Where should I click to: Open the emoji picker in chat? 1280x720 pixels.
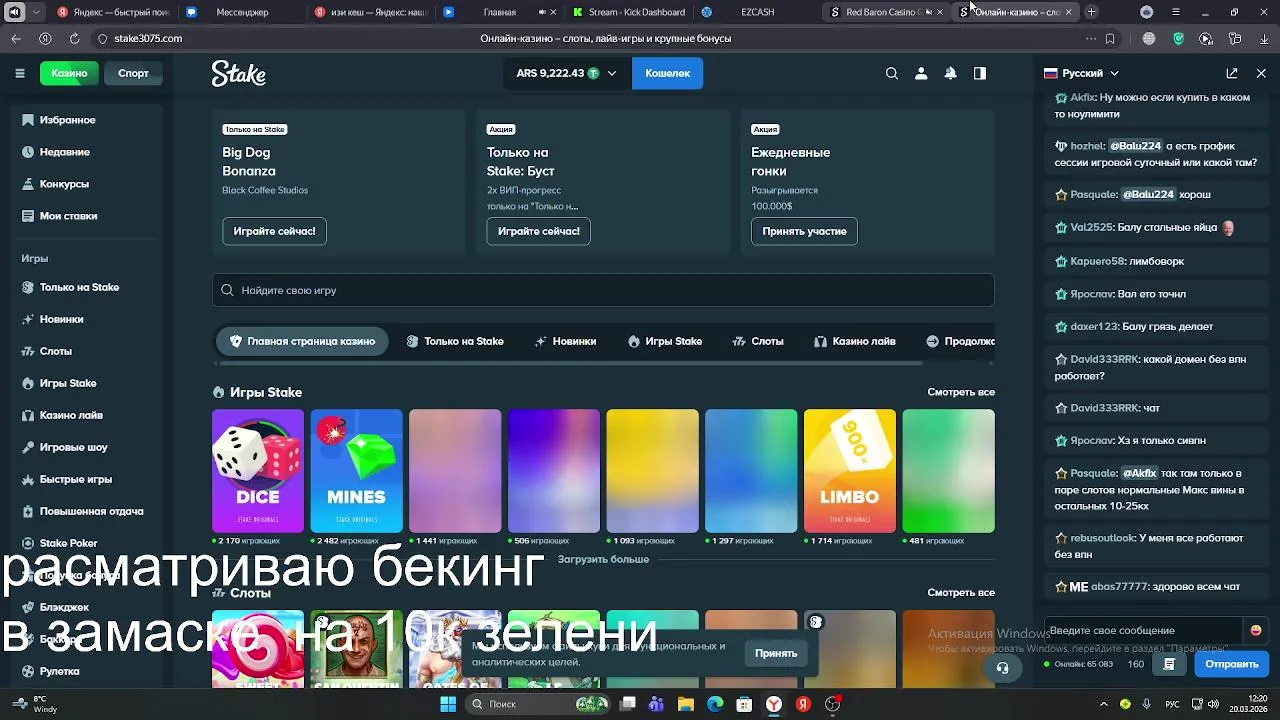click(1256, 630)
